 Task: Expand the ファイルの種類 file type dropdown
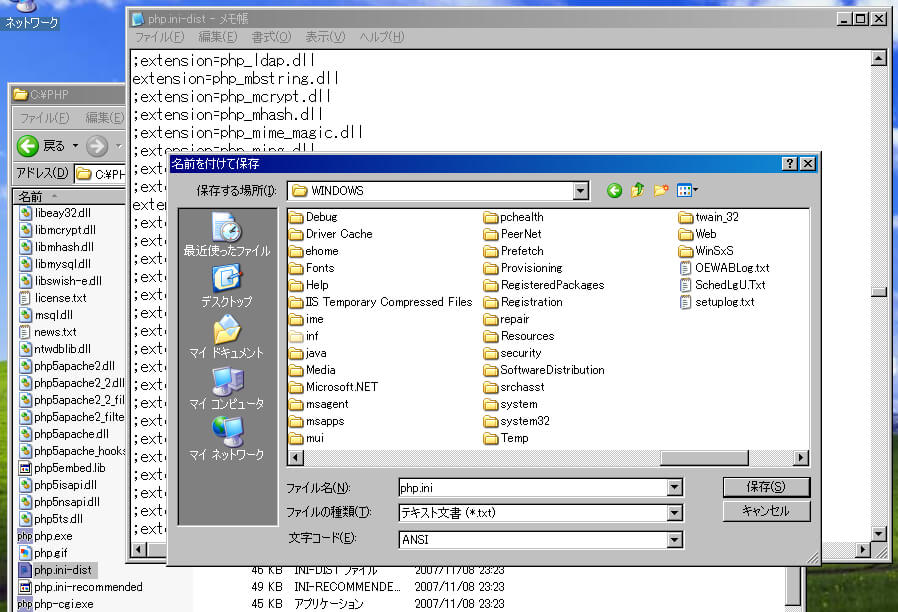[x=675, y=513]
